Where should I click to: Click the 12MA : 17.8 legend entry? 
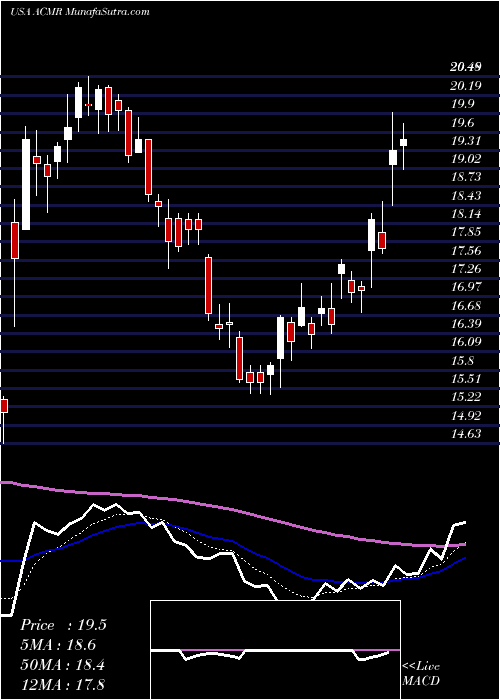point(62,684)
